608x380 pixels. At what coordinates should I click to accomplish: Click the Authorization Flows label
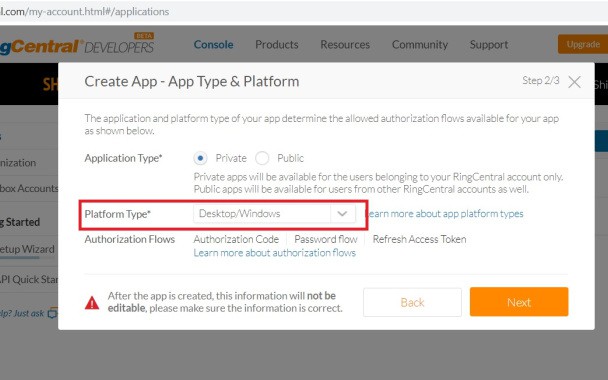[x=130, y=239]
